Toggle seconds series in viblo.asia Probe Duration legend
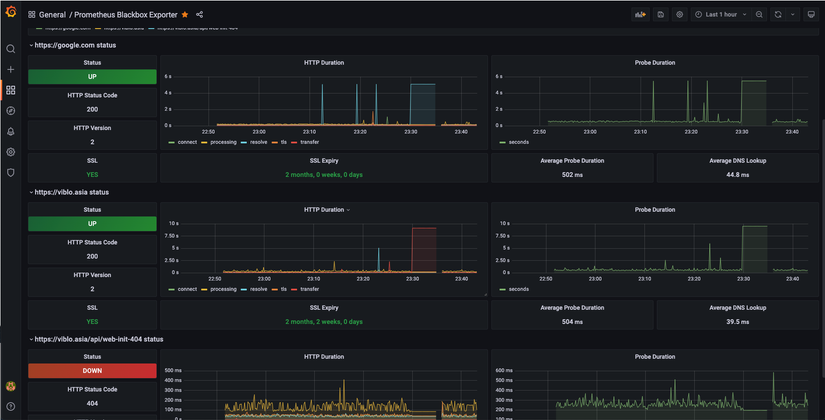This screenshot has width=825, height=420. pyautogui.click(x=514, y=289)
